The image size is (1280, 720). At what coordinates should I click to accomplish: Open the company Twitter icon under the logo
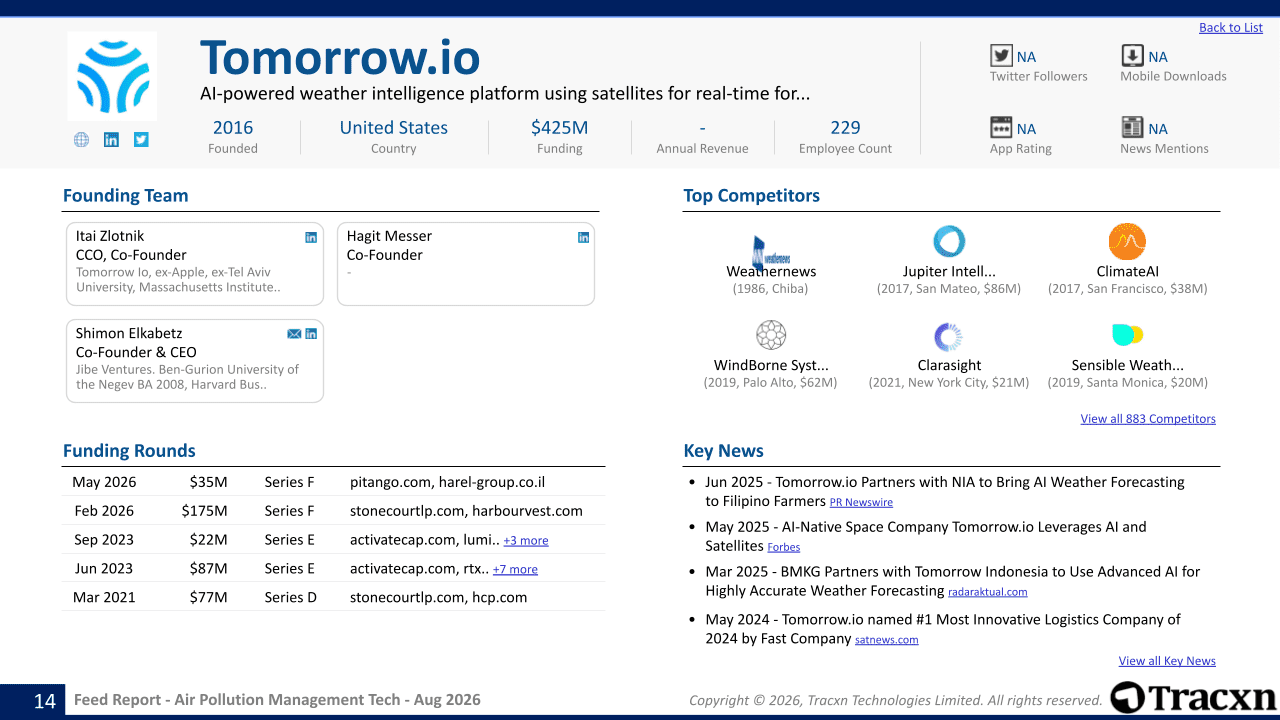tap(141, 140)
